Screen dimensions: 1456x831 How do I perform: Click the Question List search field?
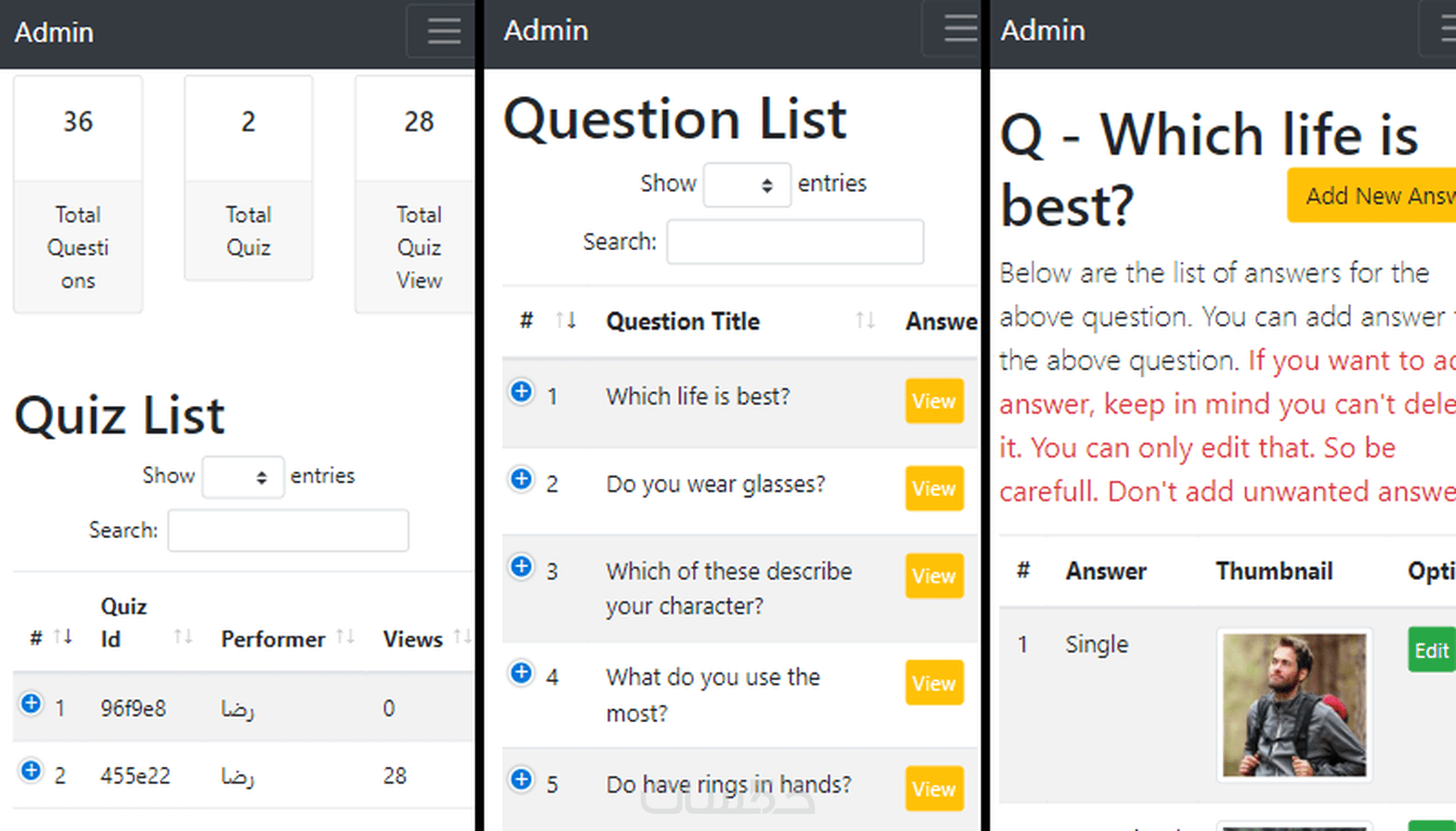pyautogui.click(x=795, y=242)
